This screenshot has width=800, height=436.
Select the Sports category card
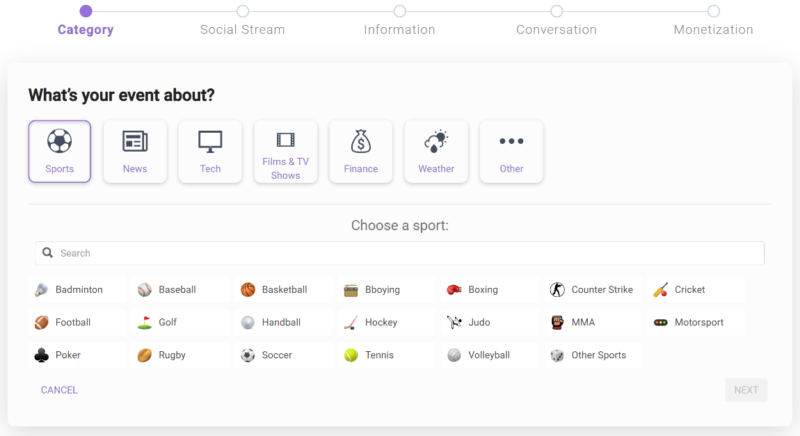(x=60, y=151)
